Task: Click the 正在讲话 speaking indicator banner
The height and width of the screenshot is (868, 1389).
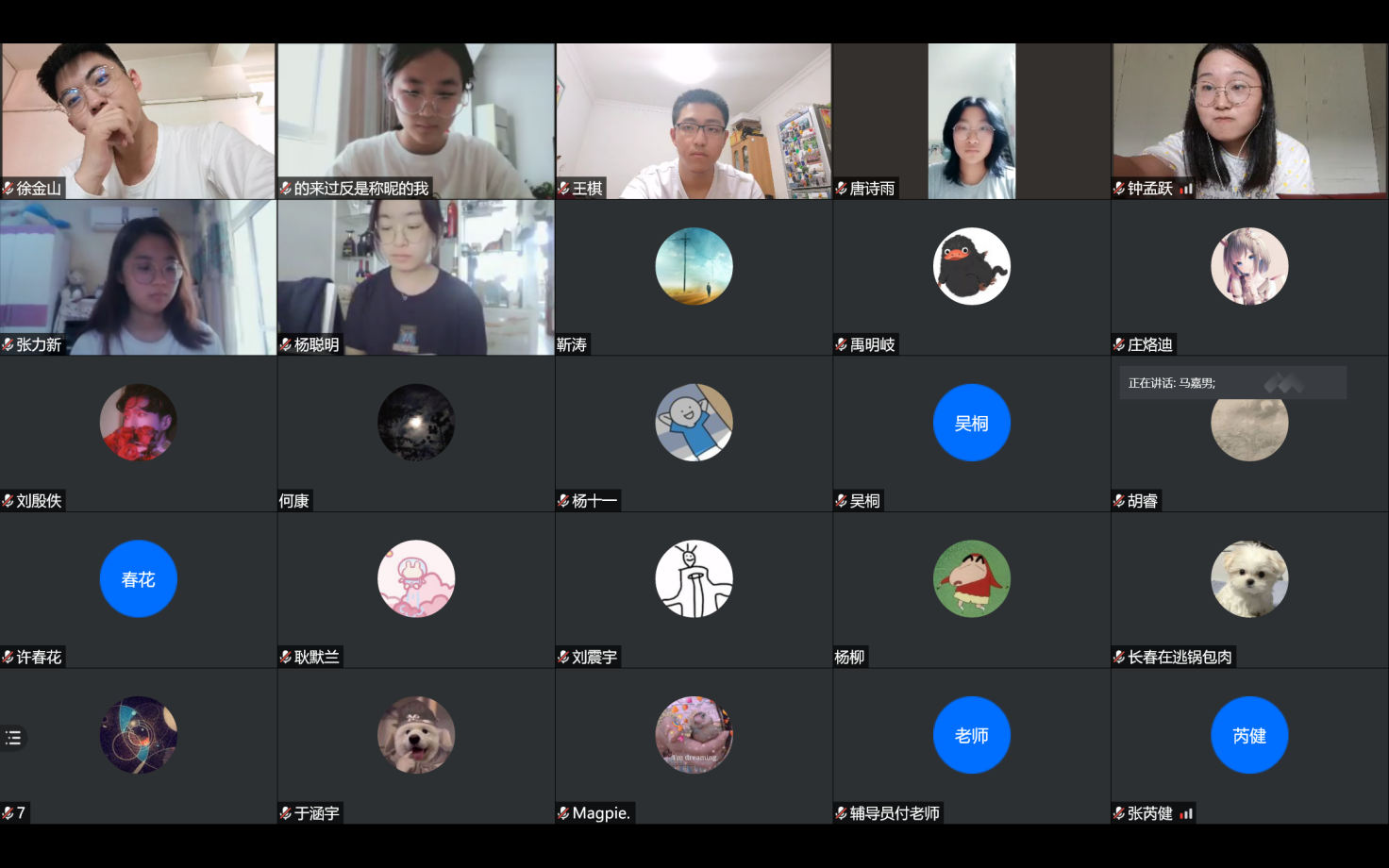Action: pyautogui.click(x=1231, y=383)
